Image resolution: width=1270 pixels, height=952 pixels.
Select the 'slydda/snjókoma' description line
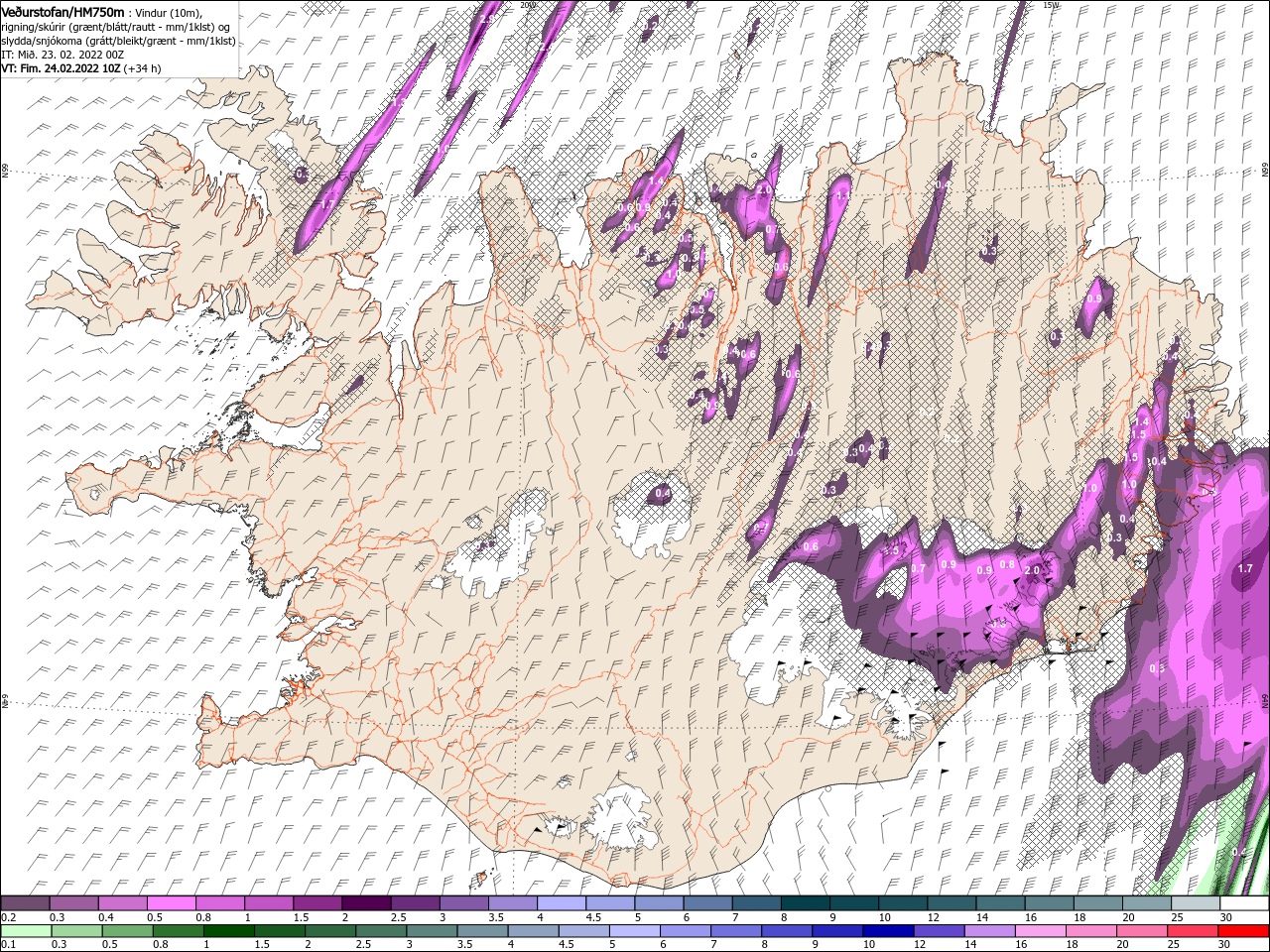coord(118,41)
